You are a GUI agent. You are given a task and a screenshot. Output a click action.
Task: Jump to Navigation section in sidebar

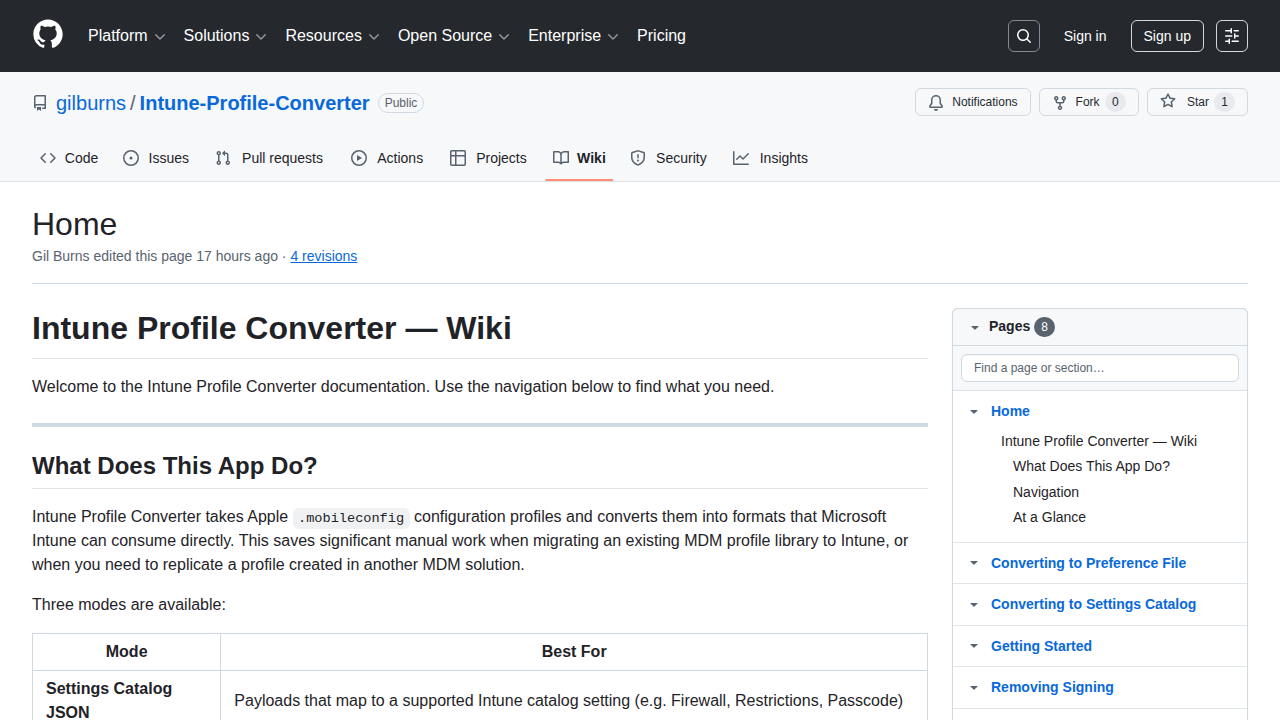1046,492
